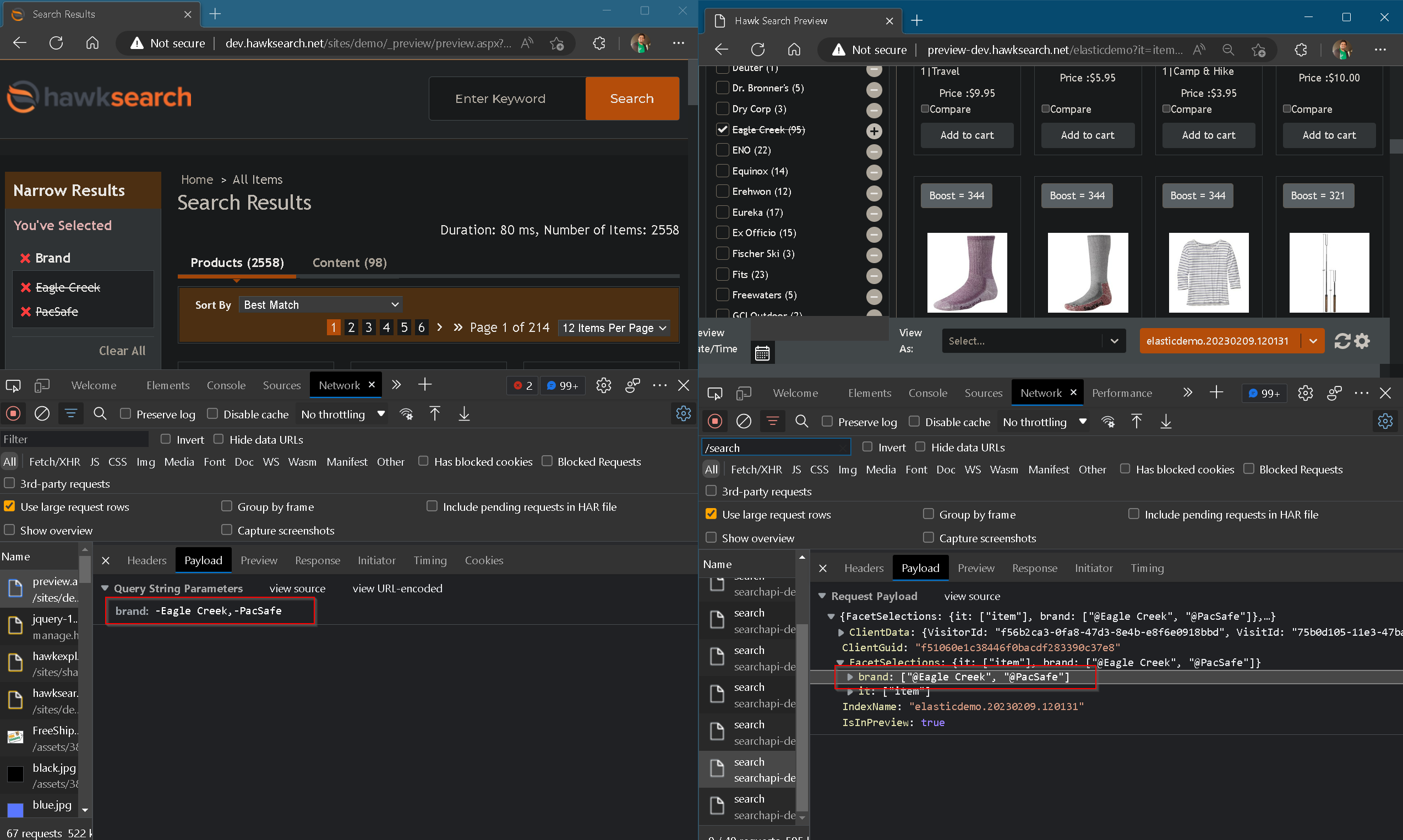1403x840 pixels.
Task: Switch to the Content (98) tab
Action: click(349, 263)
